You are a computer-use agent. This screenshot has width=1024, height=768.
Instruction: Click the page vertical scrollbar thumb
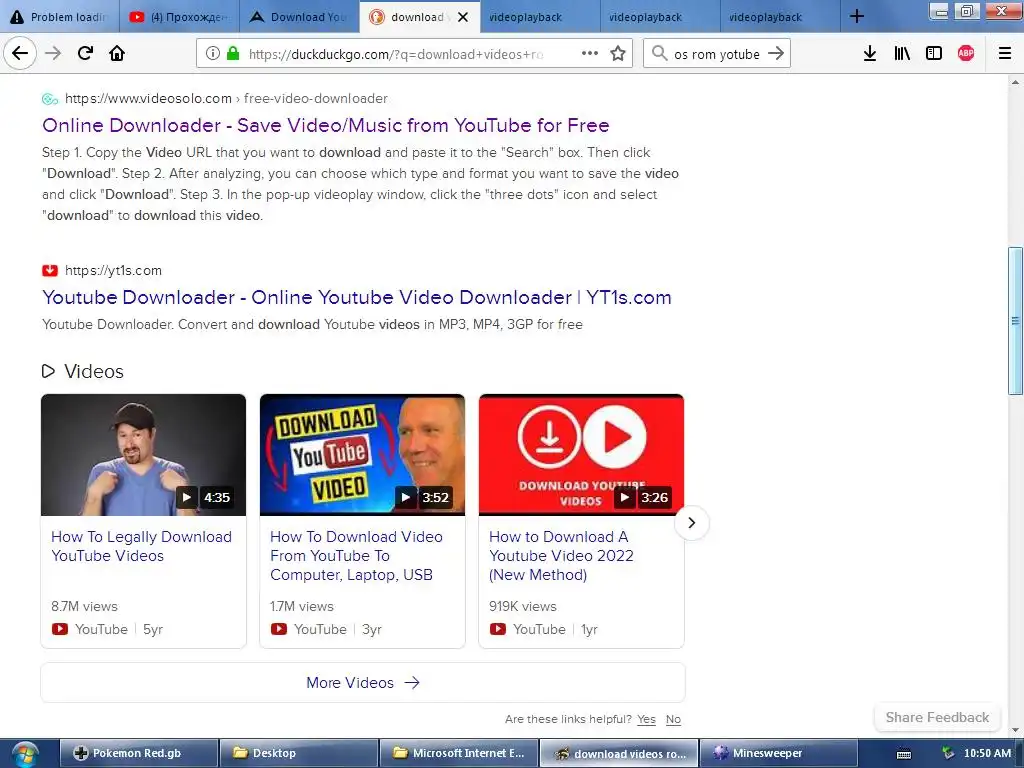(1015, 321)
